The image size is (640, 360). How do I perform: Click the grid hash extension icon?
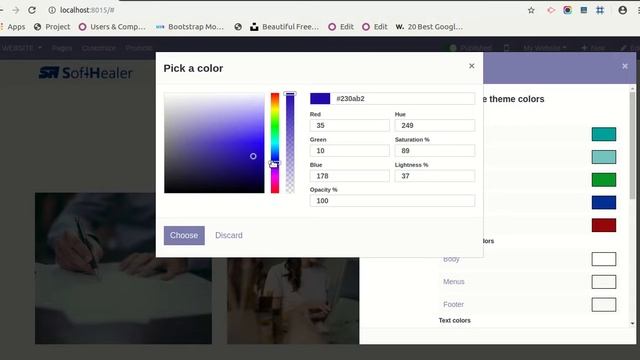pyautogui.click(x=600, y=10)
